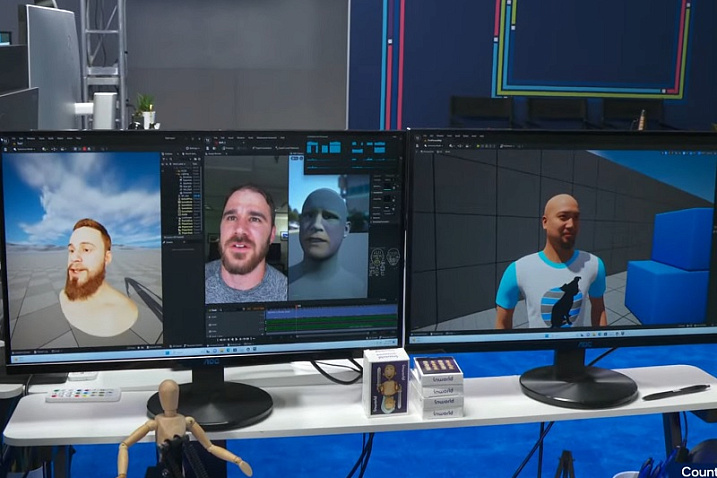This screenshot has height=478, width=717.
Task: Open Settings dropdown on left monitor's editor
Action: (193, 148)
